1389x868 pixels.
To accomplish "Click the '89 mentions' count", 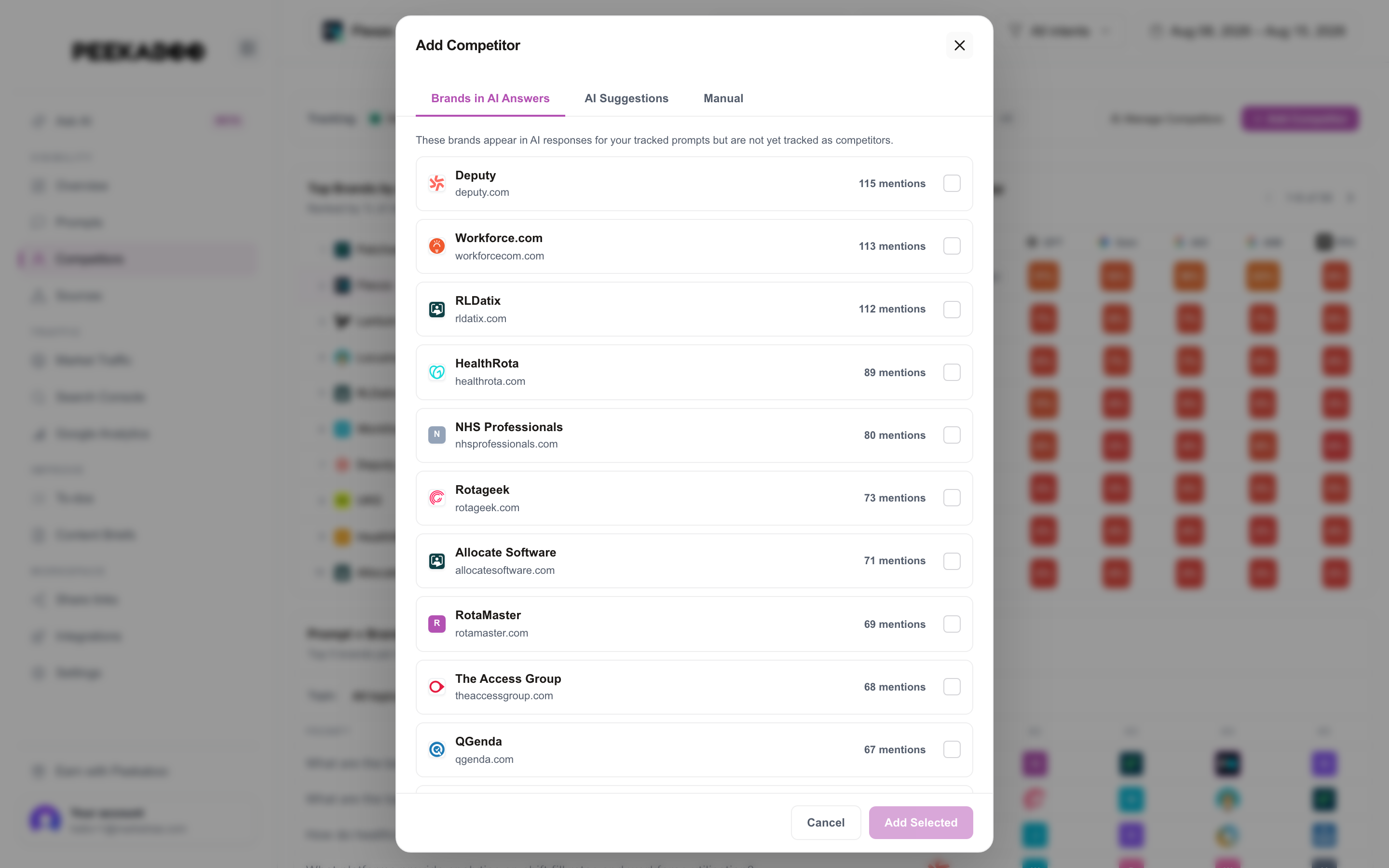I will [x=895, y=373].
